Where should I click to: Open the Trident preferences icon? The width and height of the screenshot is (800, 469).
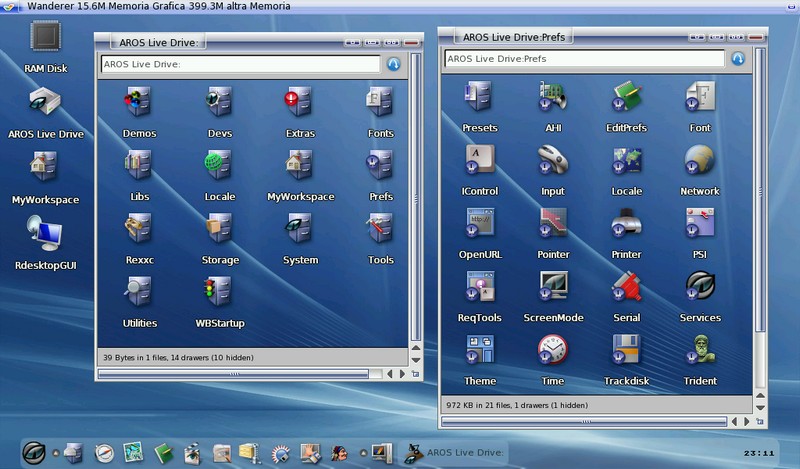tap(701, 349)
